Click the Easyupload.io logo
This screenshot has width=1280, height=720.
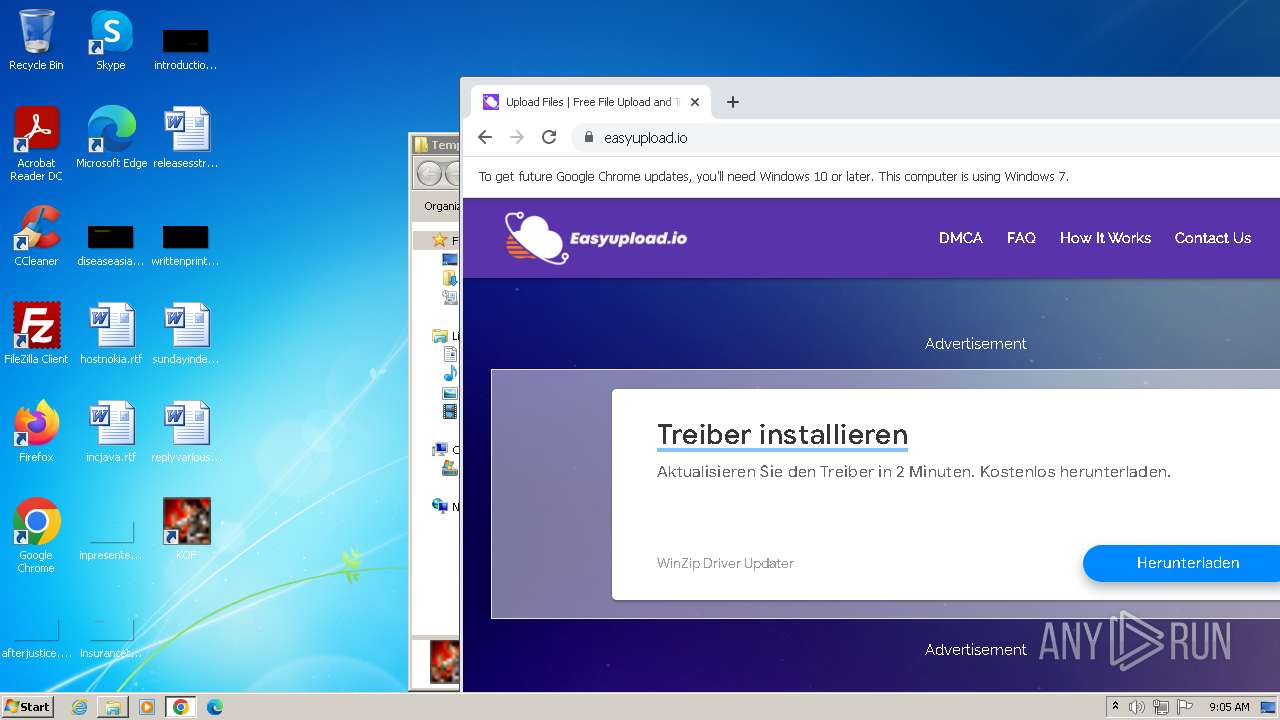596,238
